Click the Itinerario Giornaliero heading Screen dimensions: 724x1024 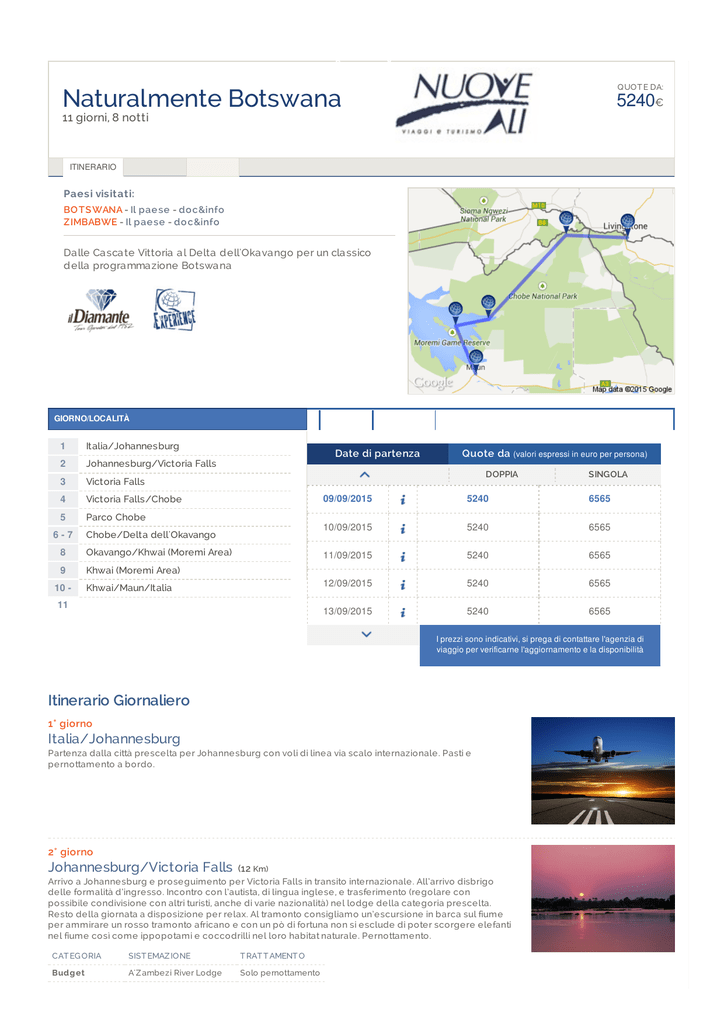tap(119, 701)
